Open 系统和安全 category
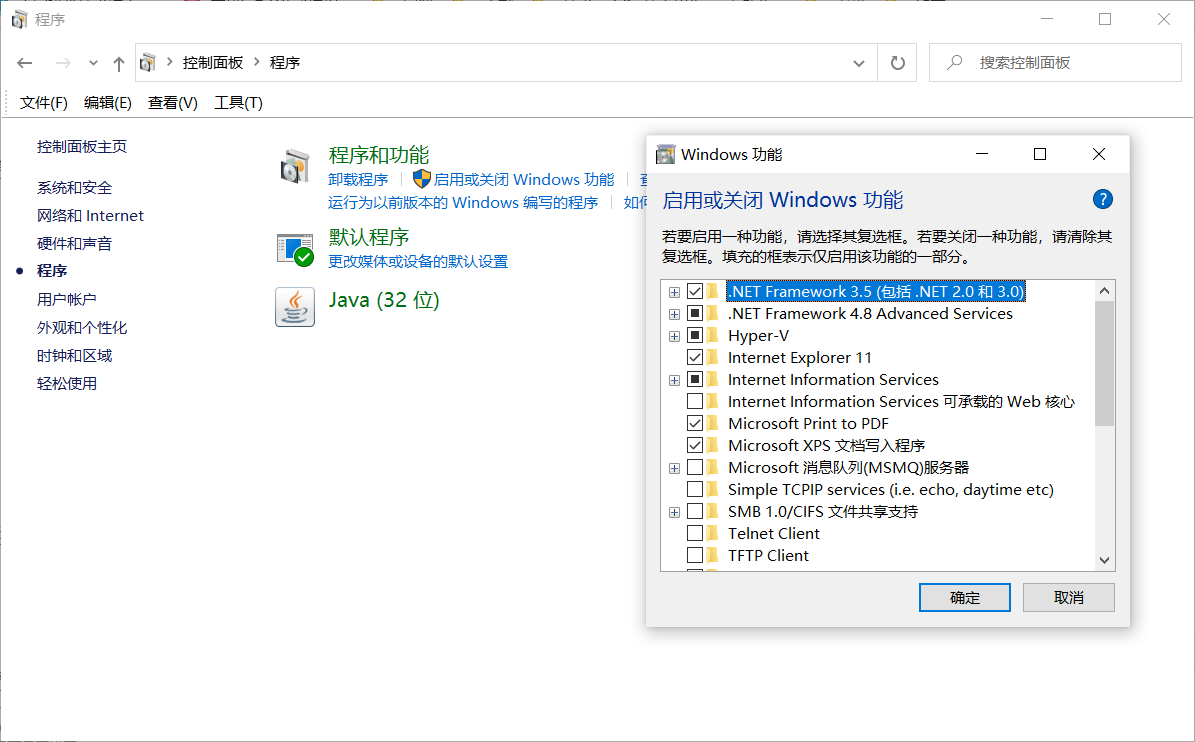The height and width of the screenshot is (742, 1195). (74, 187)
